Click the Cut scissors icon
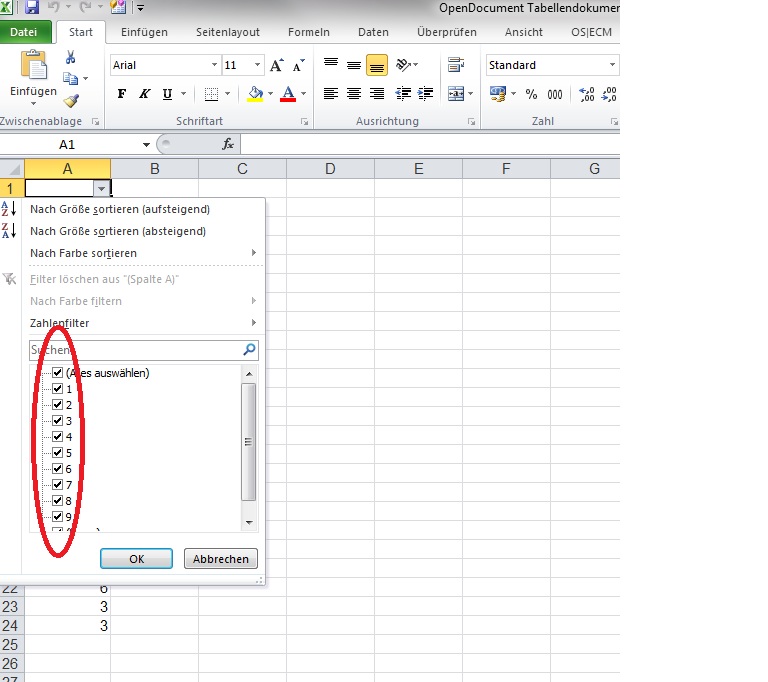This screenshot has width=768, height=682. click(71, 57)
